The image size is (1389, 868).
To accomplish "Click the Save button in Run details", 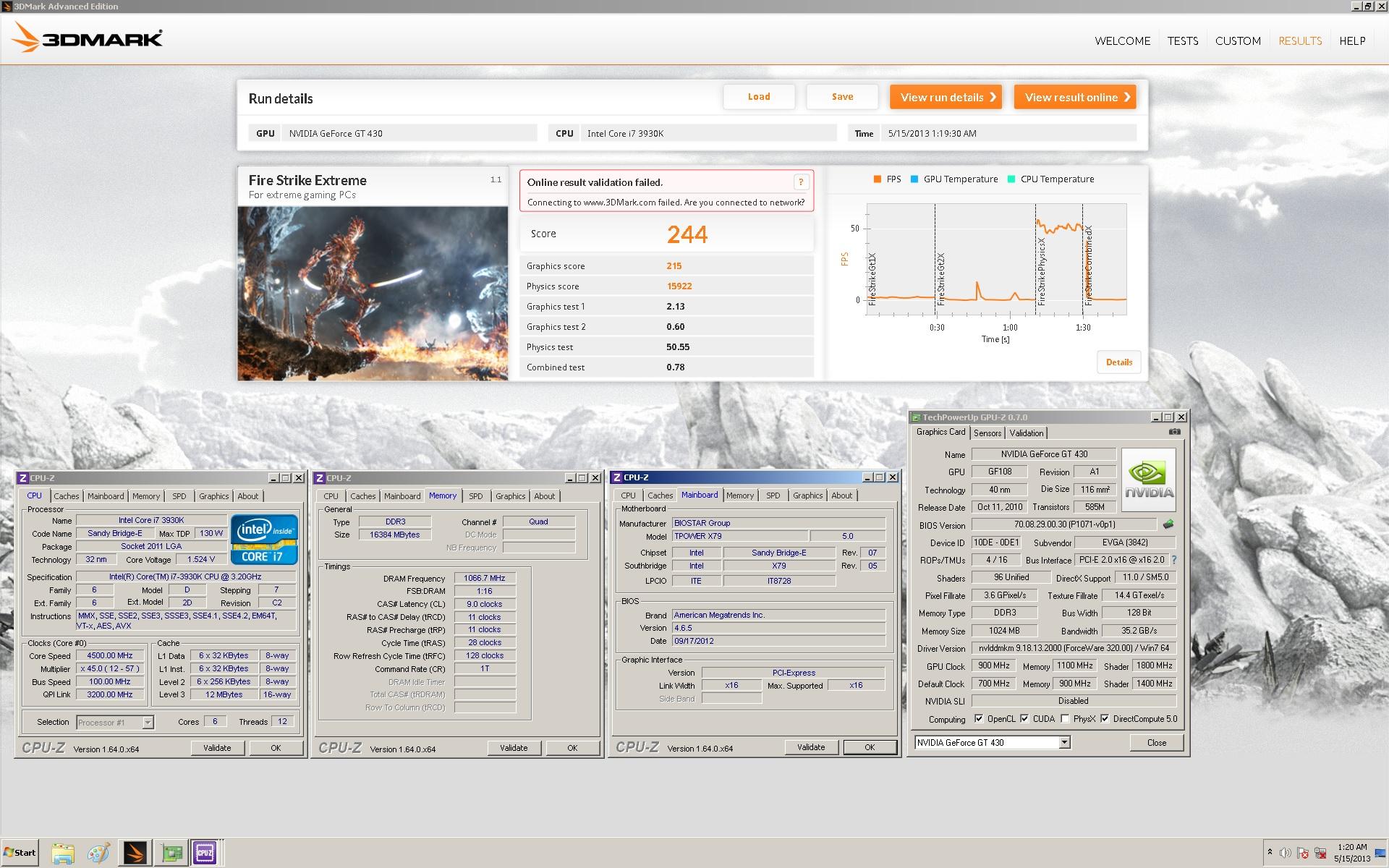I will [x=842, y=97].
